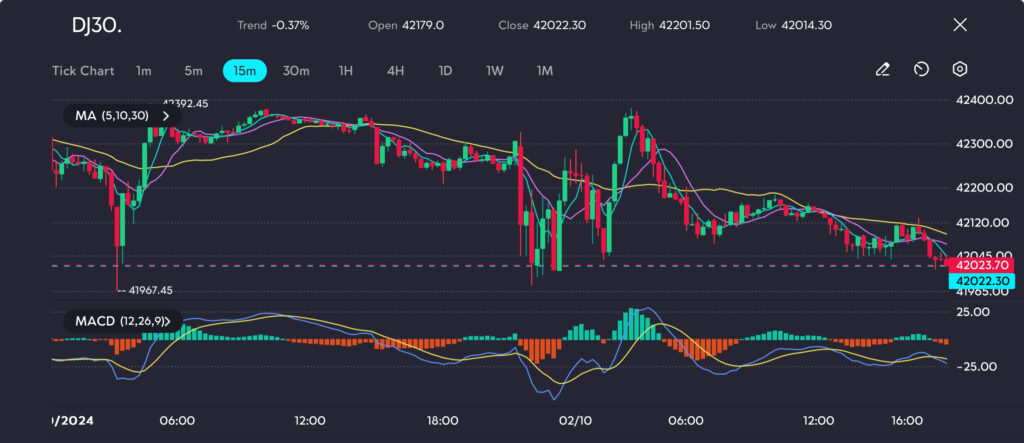Click the 42400.00 price axis label
The width and height of the screenshot is (1024, 443).
click(x=984, y=100)
